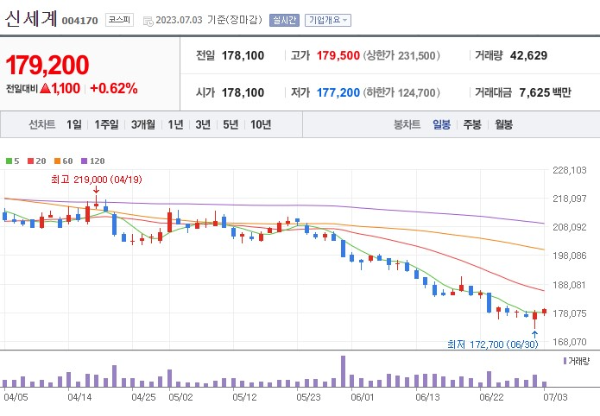The width and height of the screenshot is (600, 416).
Task: Switch to 주봉 weekly candle chart
Action: [472, 124]
